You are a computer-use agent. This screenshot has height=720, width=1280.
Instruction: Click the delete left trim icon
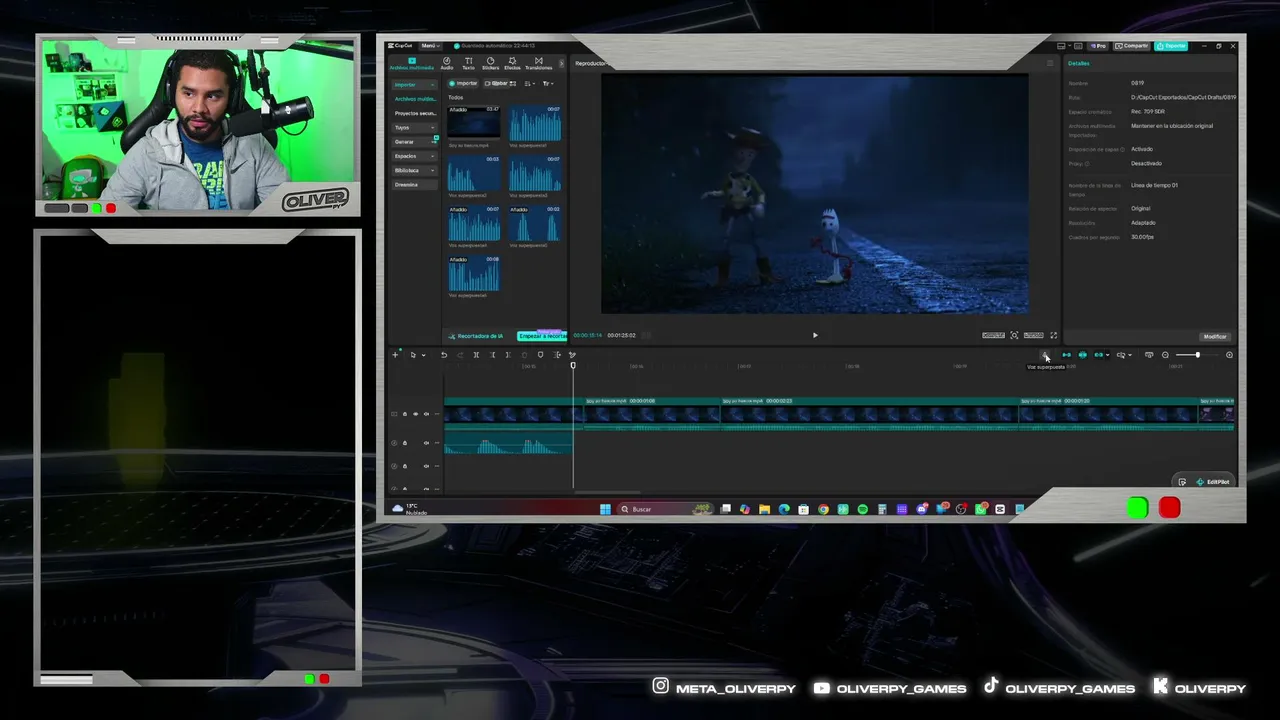(x=492, y=355)
